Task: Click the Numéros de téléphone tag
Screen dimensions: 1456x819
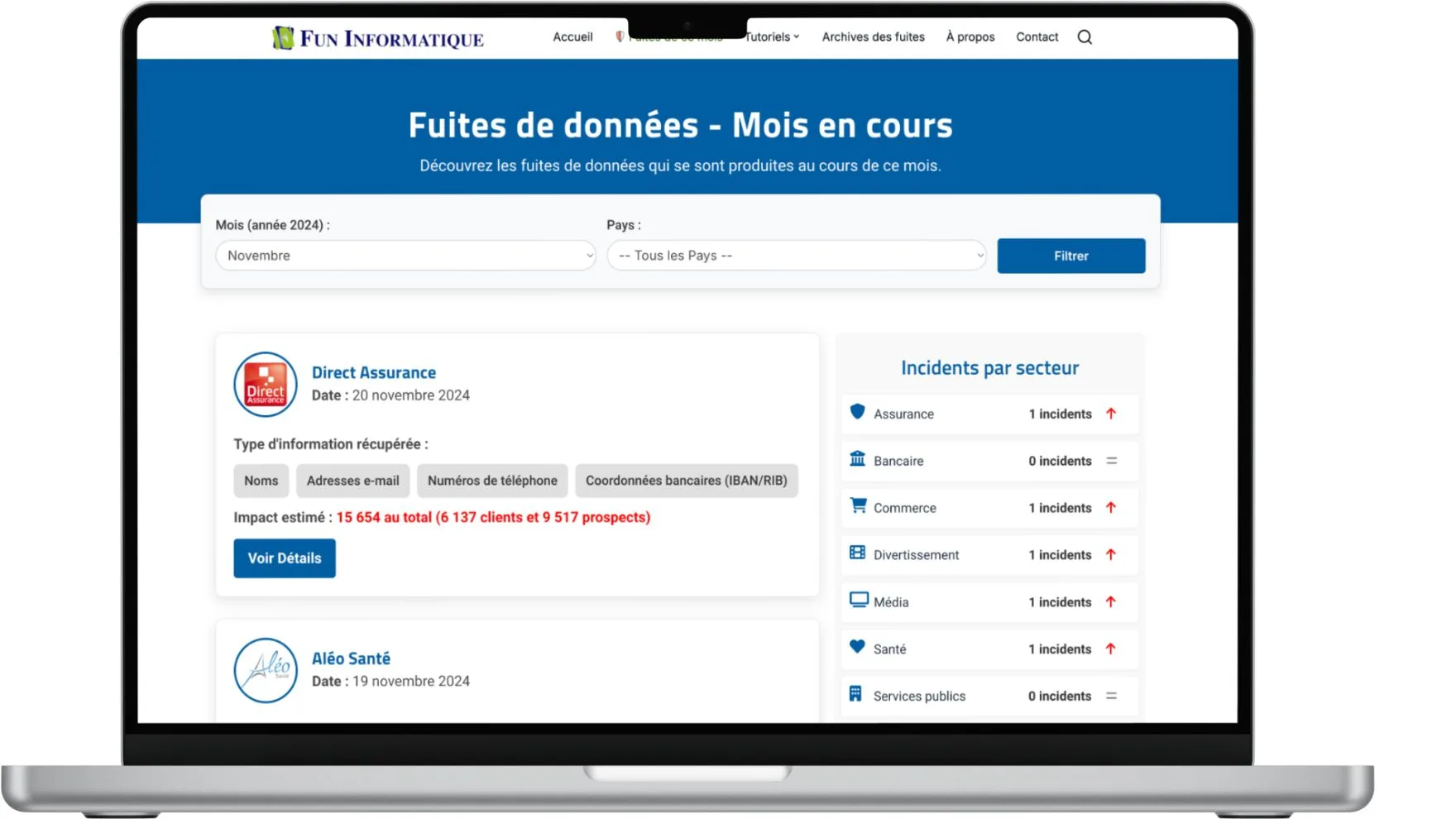Action: pyautogui.click(x=492, y=481)
